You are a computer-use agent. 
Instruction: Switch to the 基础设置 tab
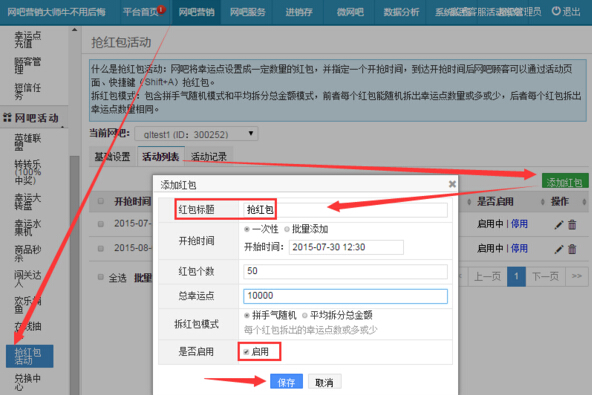112,156
